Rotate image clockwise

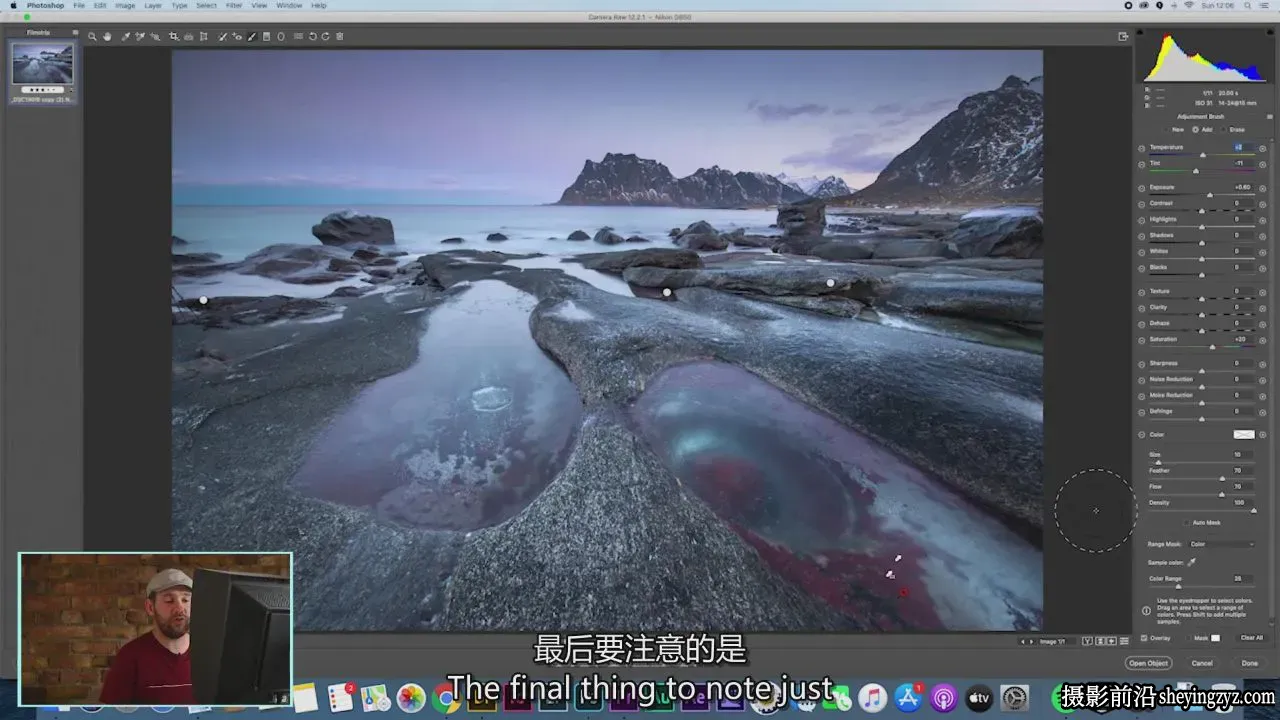(x=326, y=37)
